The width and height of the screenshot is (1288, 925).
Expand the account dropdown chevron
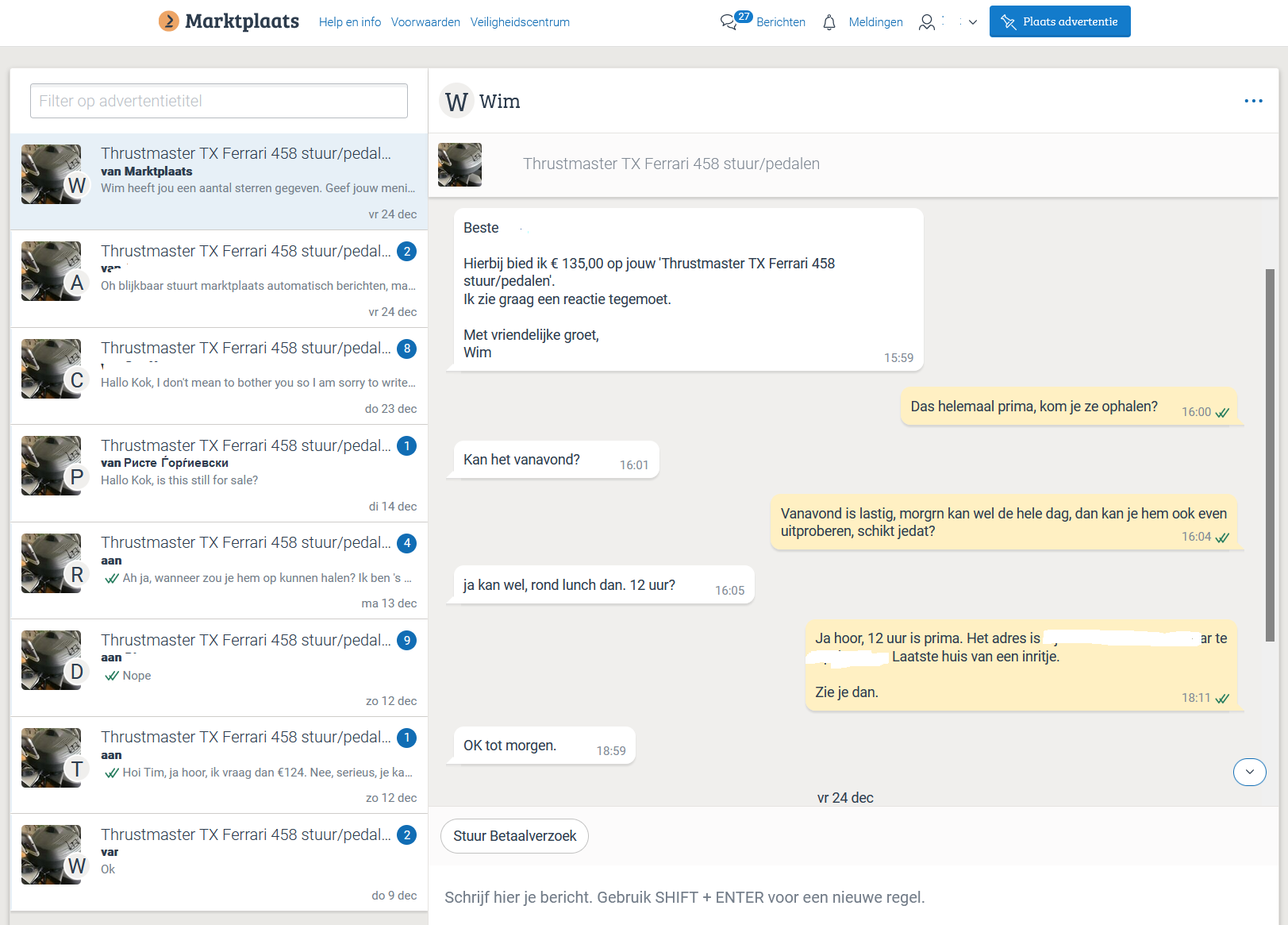click(x=973, y=22)
